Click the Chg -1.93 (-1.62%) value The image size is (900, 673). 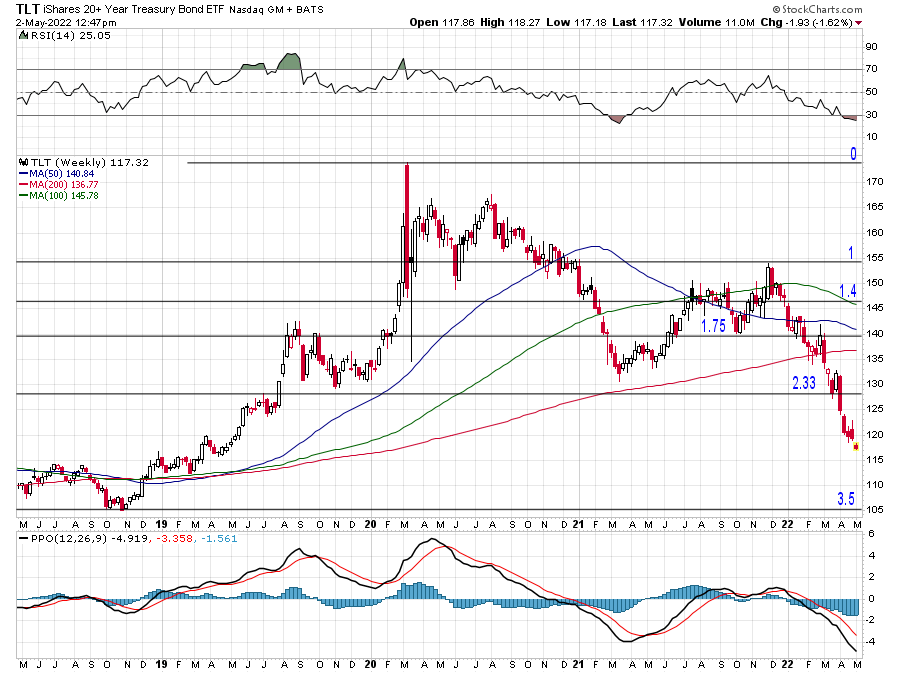click(x=806, y=22)
